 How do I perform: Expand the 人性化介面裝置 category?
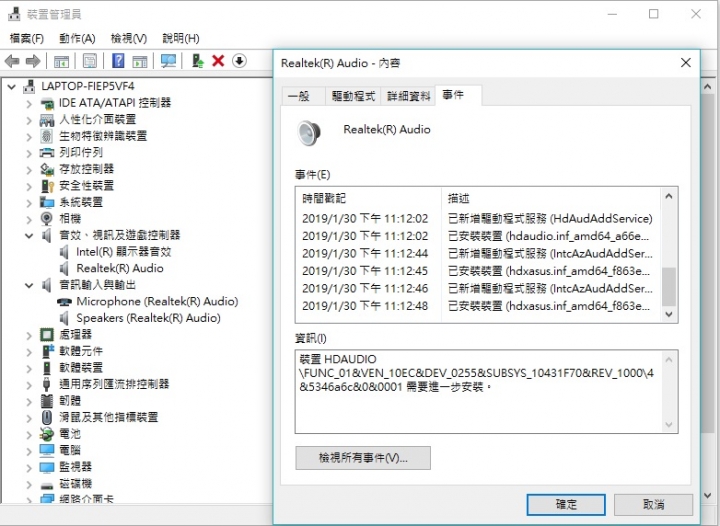pos(29,120)
